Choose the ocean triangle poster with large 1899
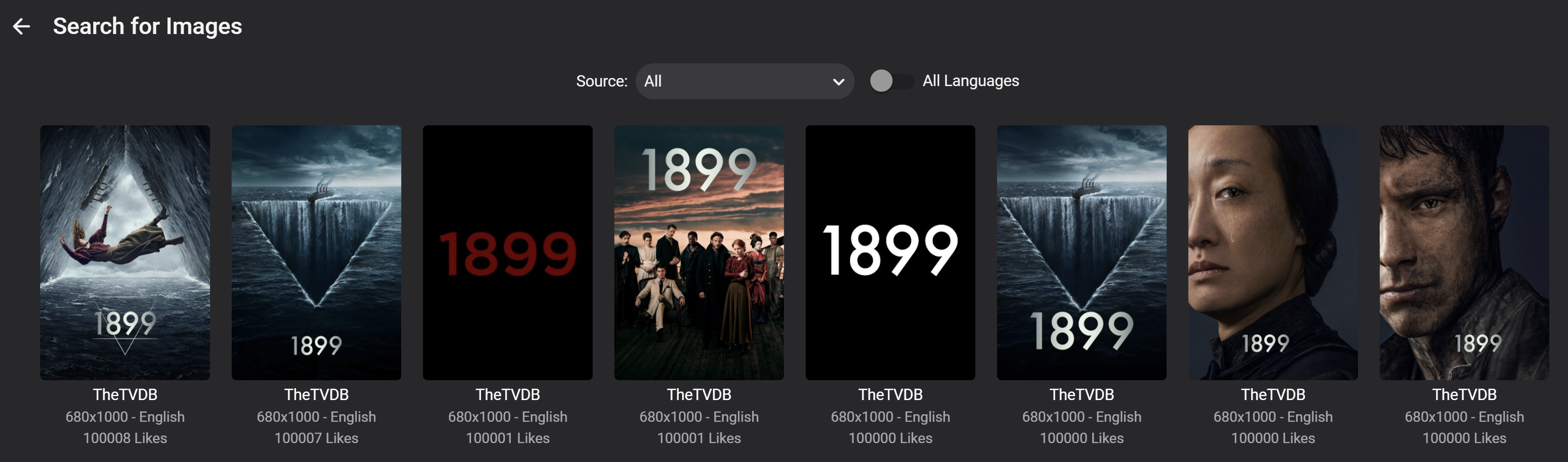The height and width of the screenshot is (462, 1568). pos(1081,252)
